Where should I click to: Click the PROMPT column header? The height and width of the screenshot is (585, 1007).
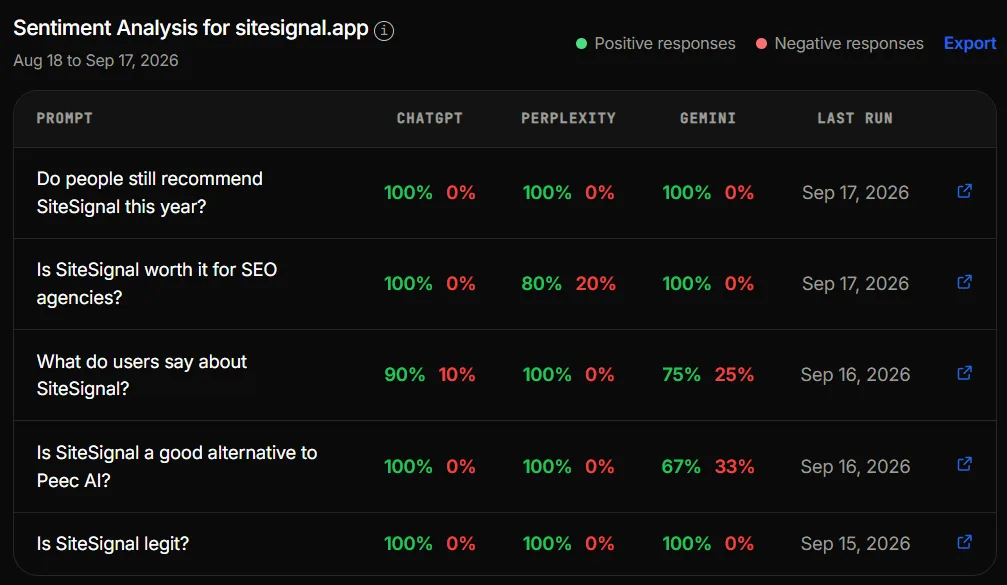point(64,118)
